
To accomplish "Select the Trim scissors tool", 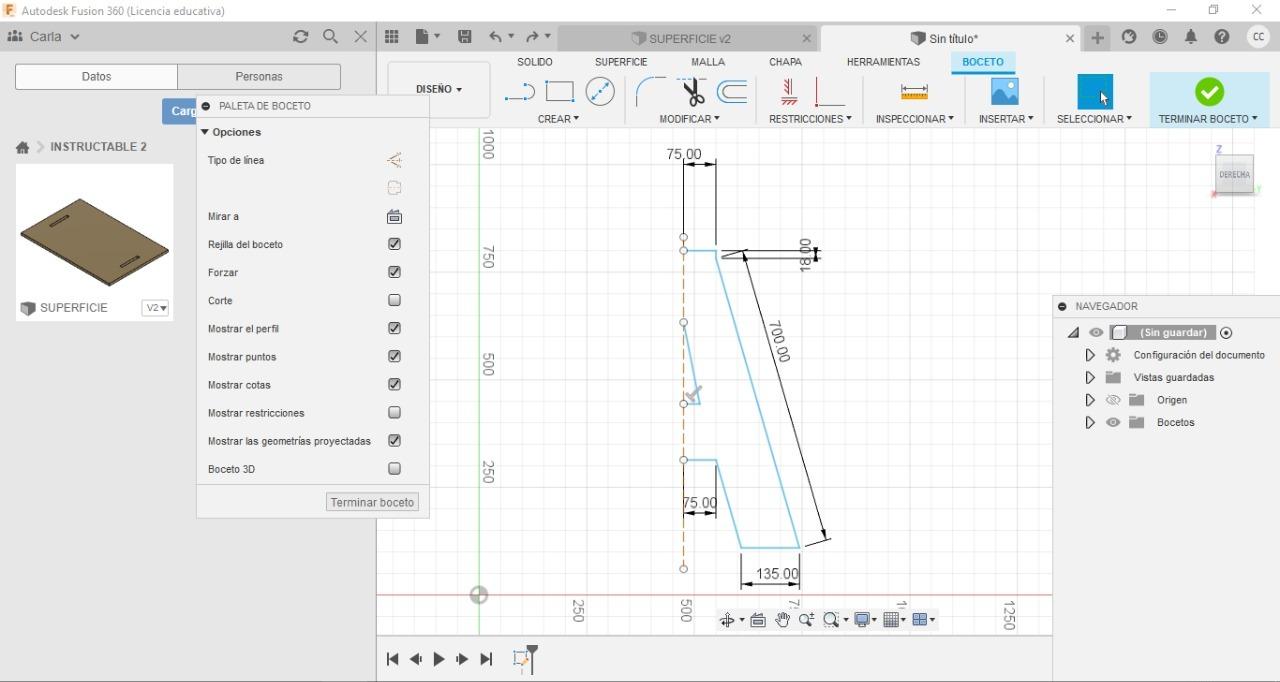I will coord(692,92).
